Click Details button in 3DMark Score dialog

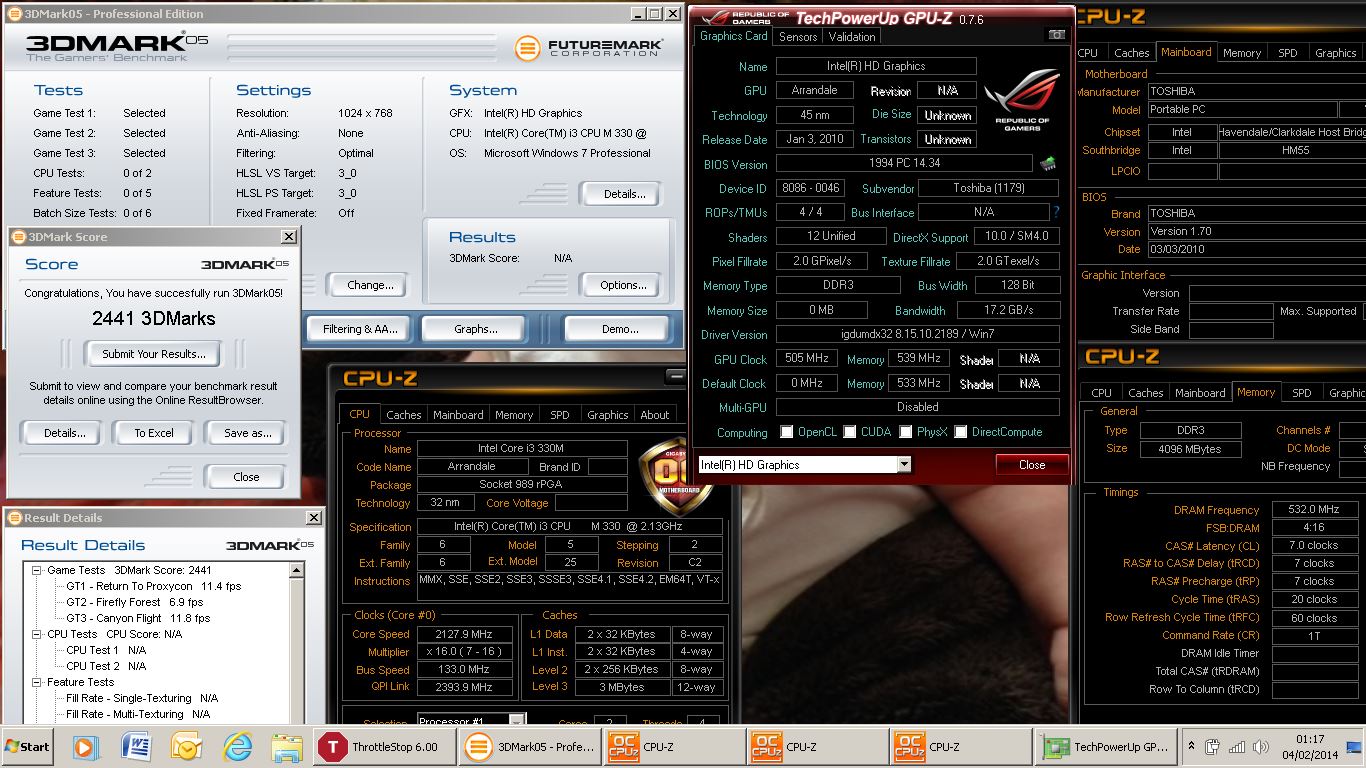pyautogui.click(x=63, y=433)
